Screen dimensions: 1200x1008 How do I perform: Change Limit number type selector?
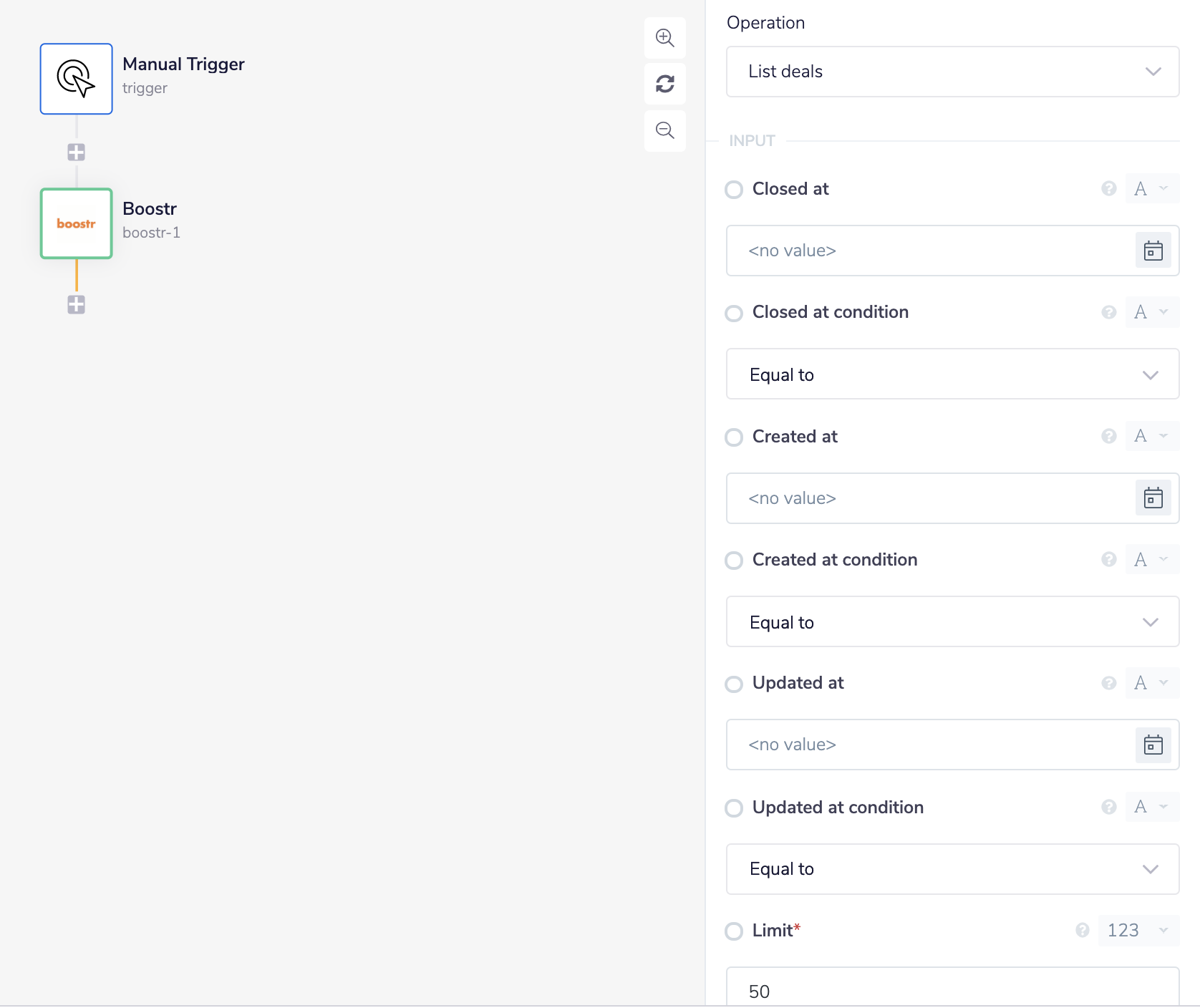coord(1138,930)
